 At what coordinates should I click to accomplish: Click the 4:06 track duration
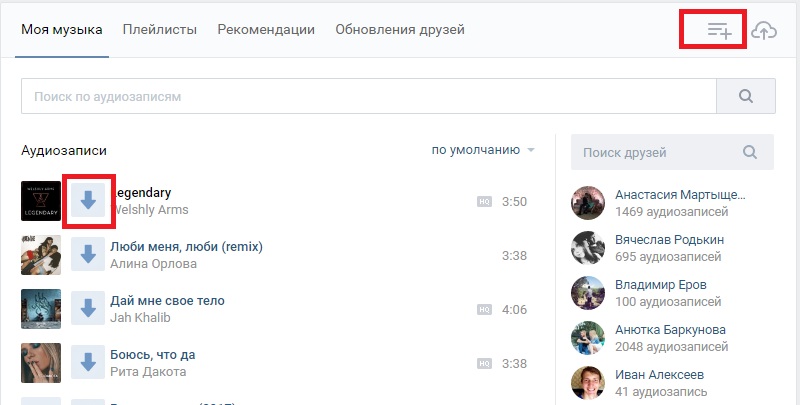514,310
